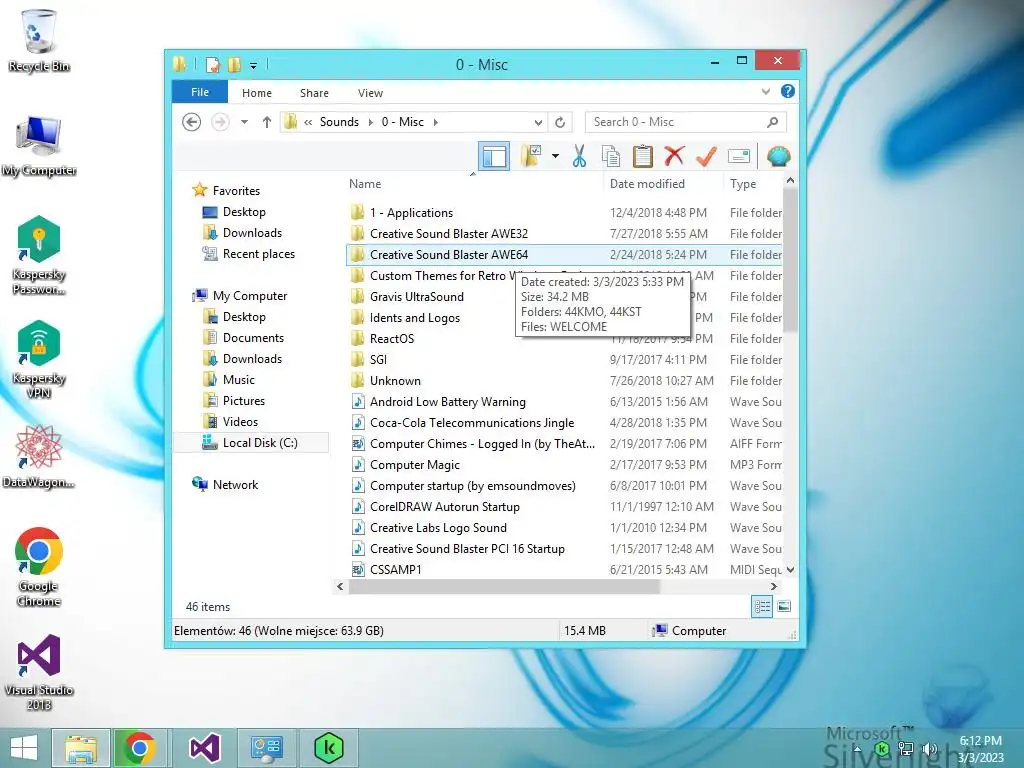Screen dimensions: 1024x768
Task: Click vertical scrollbar down arrow
Action: click(790, 569)
